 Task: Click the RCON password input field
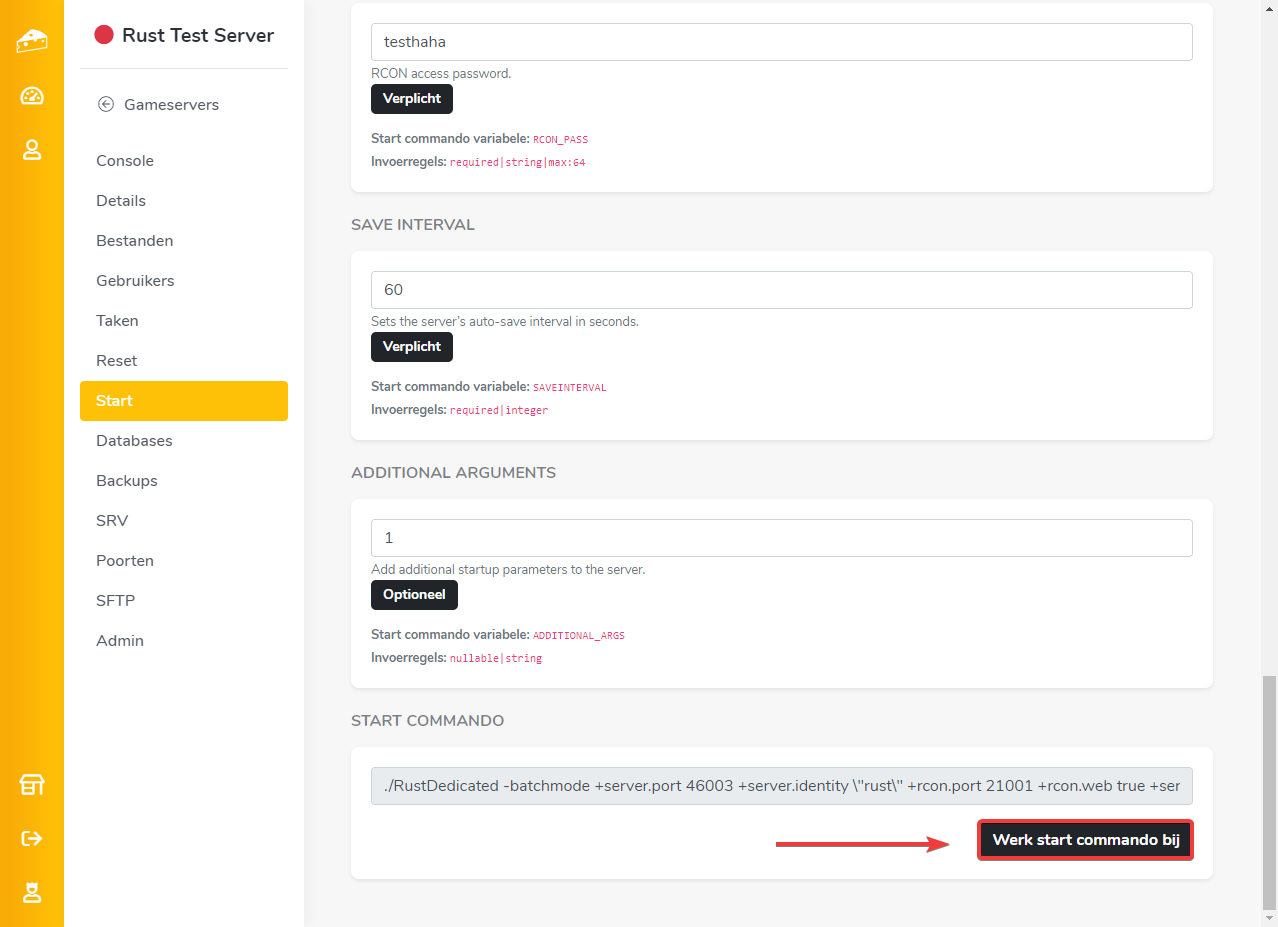(781, 42)
